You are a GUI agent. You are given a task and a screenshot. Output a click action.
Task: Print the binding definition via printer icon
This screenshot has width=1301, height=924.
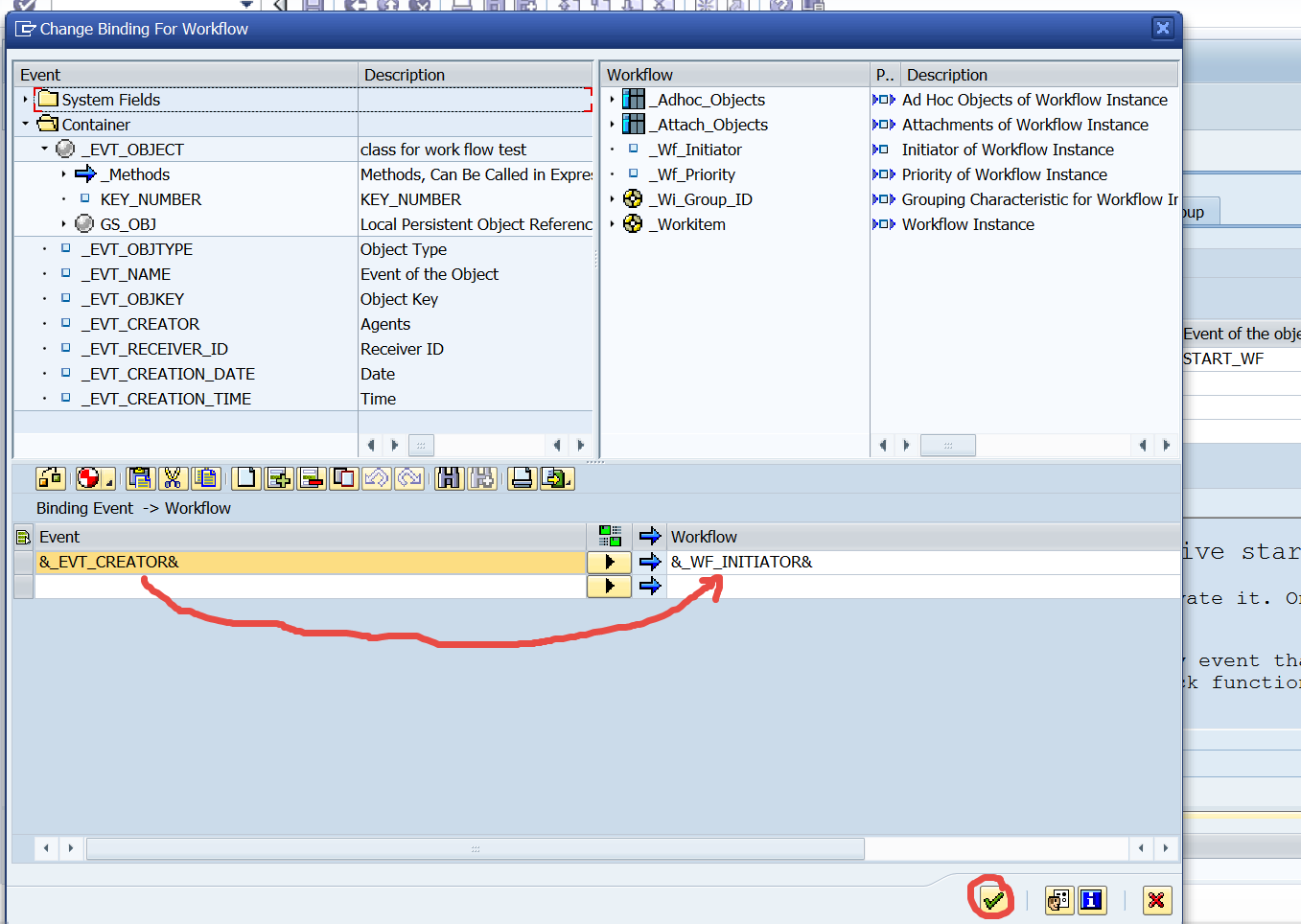(521, 478)
